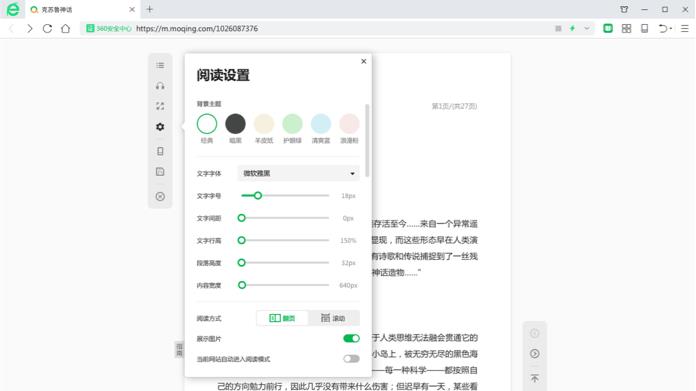
Task: Click the undo closed tab arrow
Action: tap(664, 28)
